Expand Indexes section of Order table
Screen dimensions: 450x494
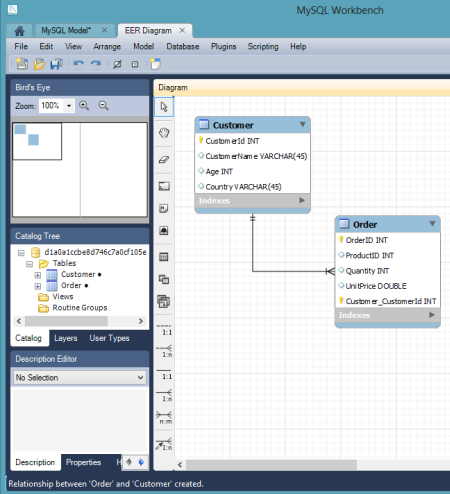tap(432, 315)
